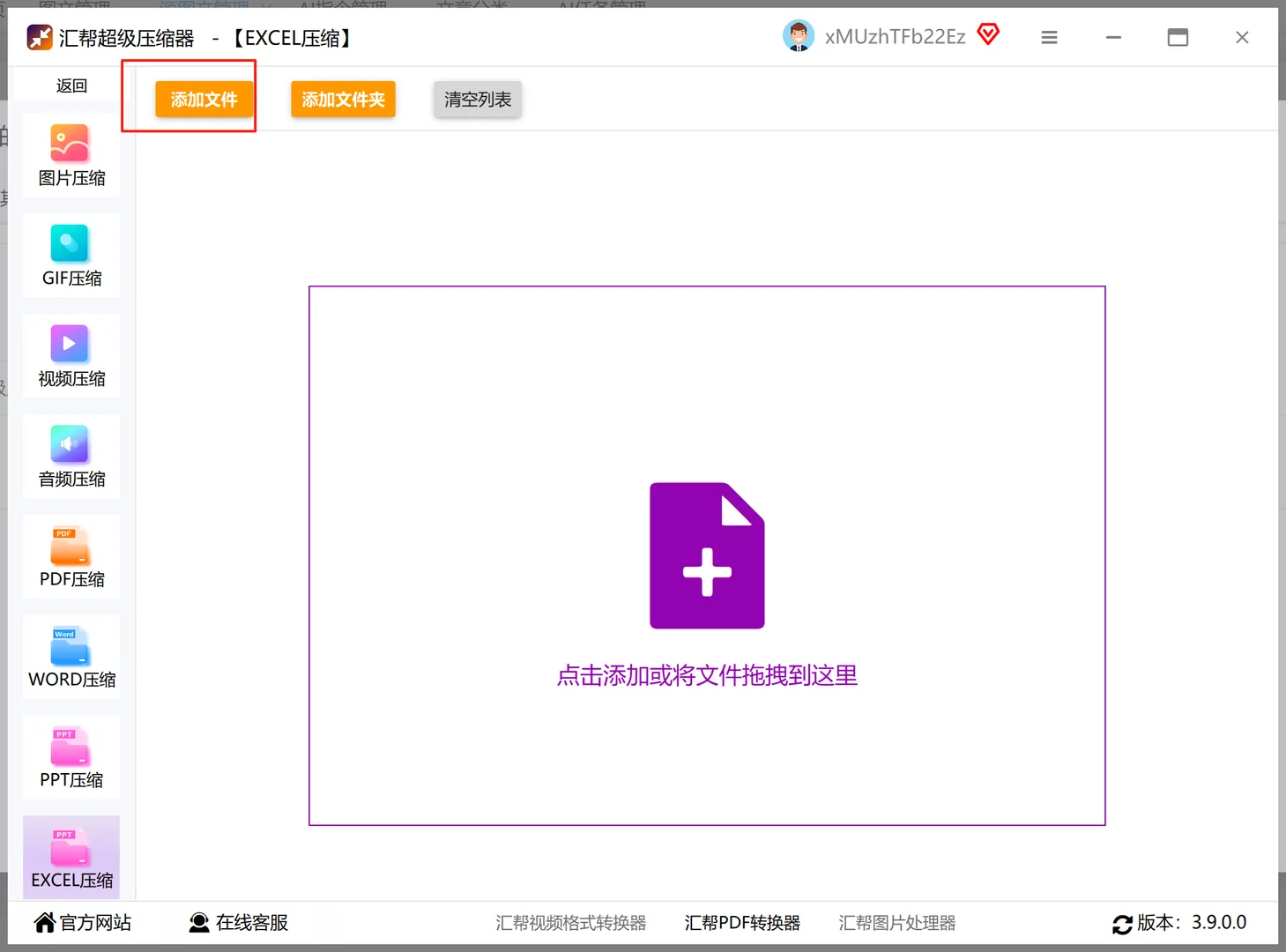This screenshot has width=1286, height=952.
Task: Open the WORD压缩 document compressor
Action: (x=71, y=657)
